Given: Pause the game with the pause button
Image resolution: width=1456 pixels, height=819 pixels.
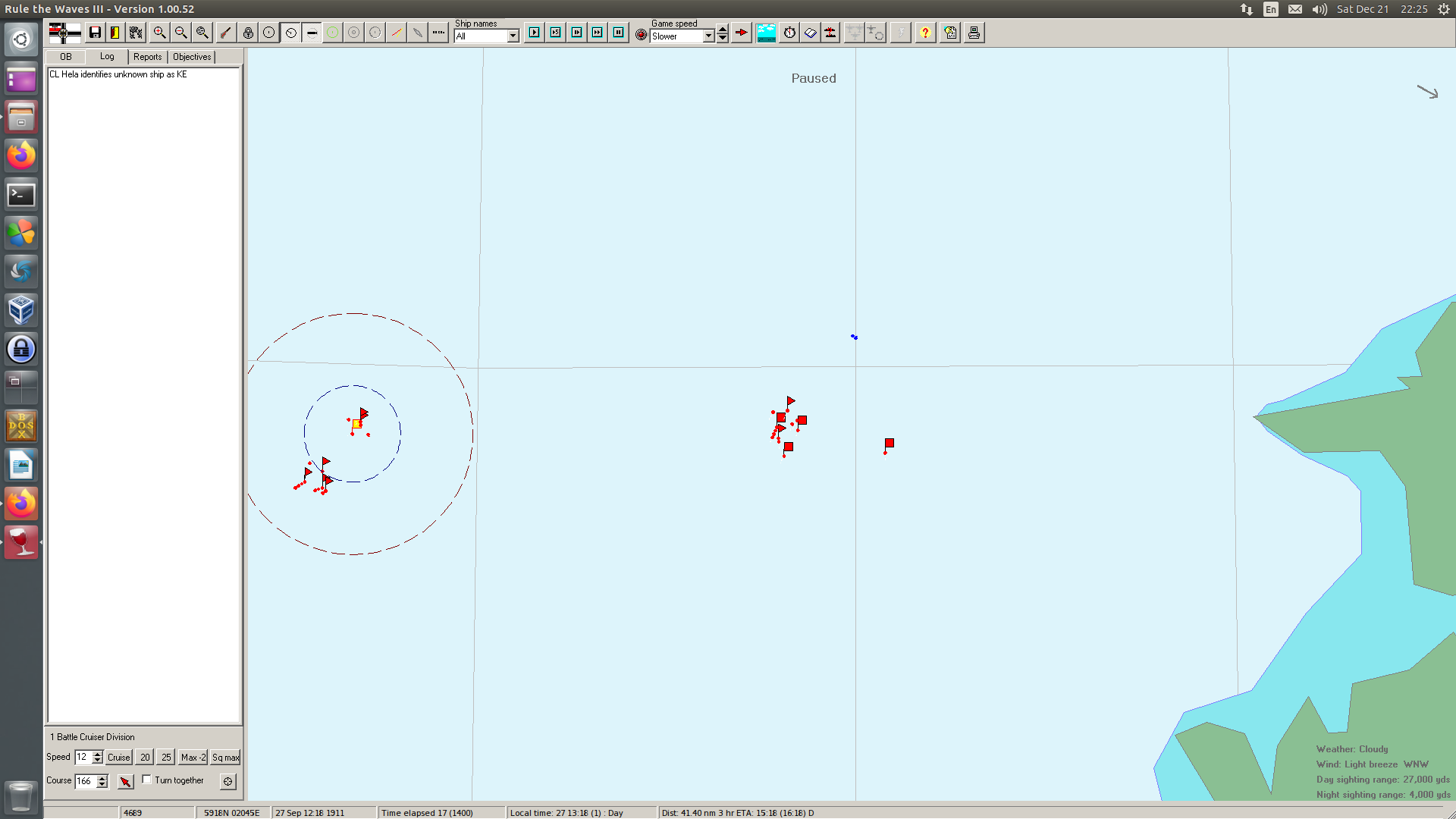Looking at the screenshot, I should [x=619, y=33].
